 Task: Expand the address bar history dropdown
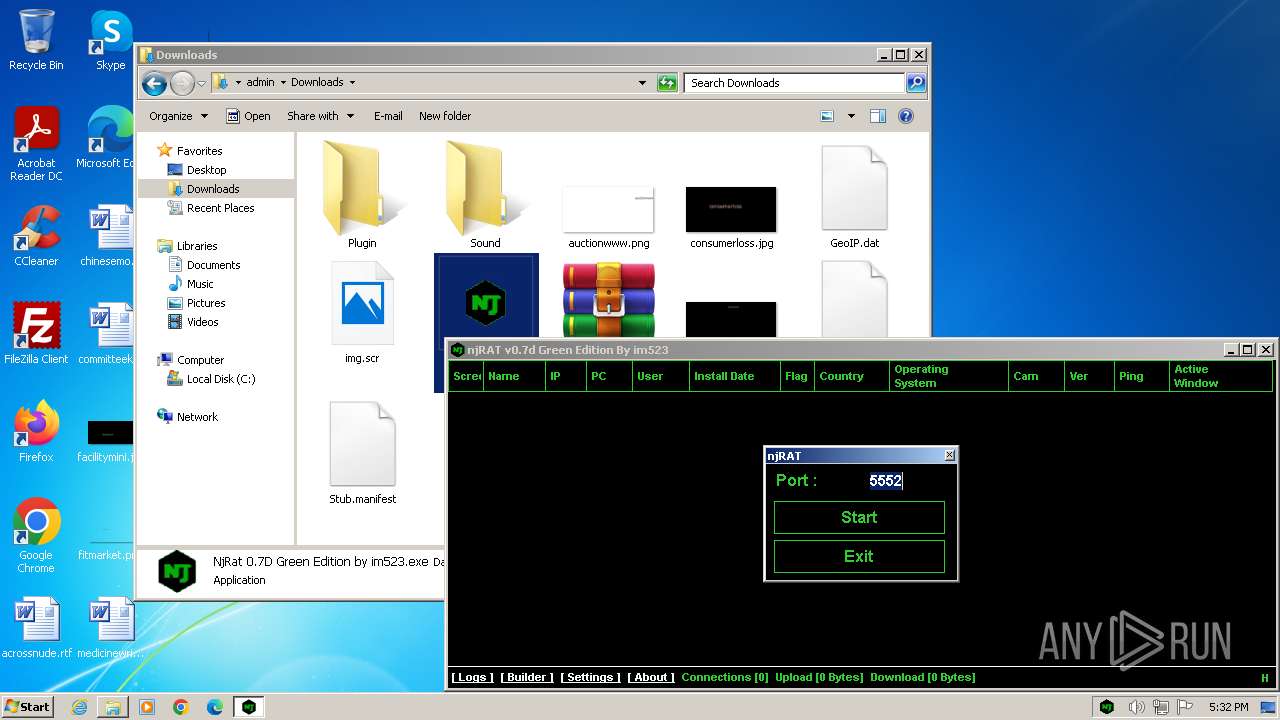[642, 83]
